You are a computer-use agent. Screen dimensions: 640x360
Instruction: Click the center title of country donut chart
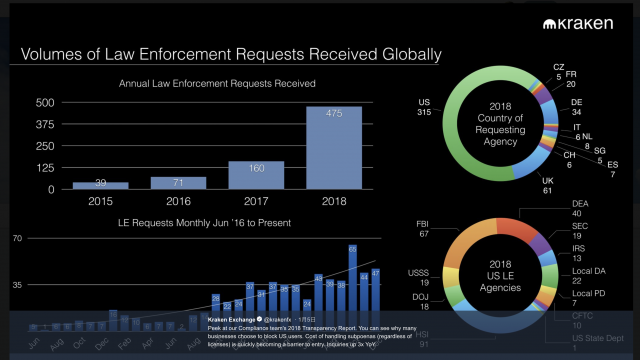click(500, 124)
